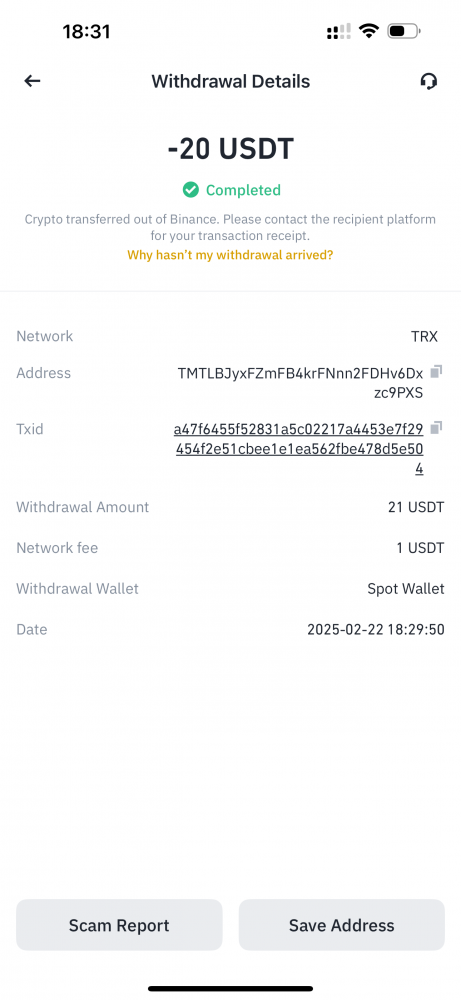Image resolution: width=461 pixels, height=1000 pixels.
Task: Copy the withdrawal address
Action: [x=437, y=371]
